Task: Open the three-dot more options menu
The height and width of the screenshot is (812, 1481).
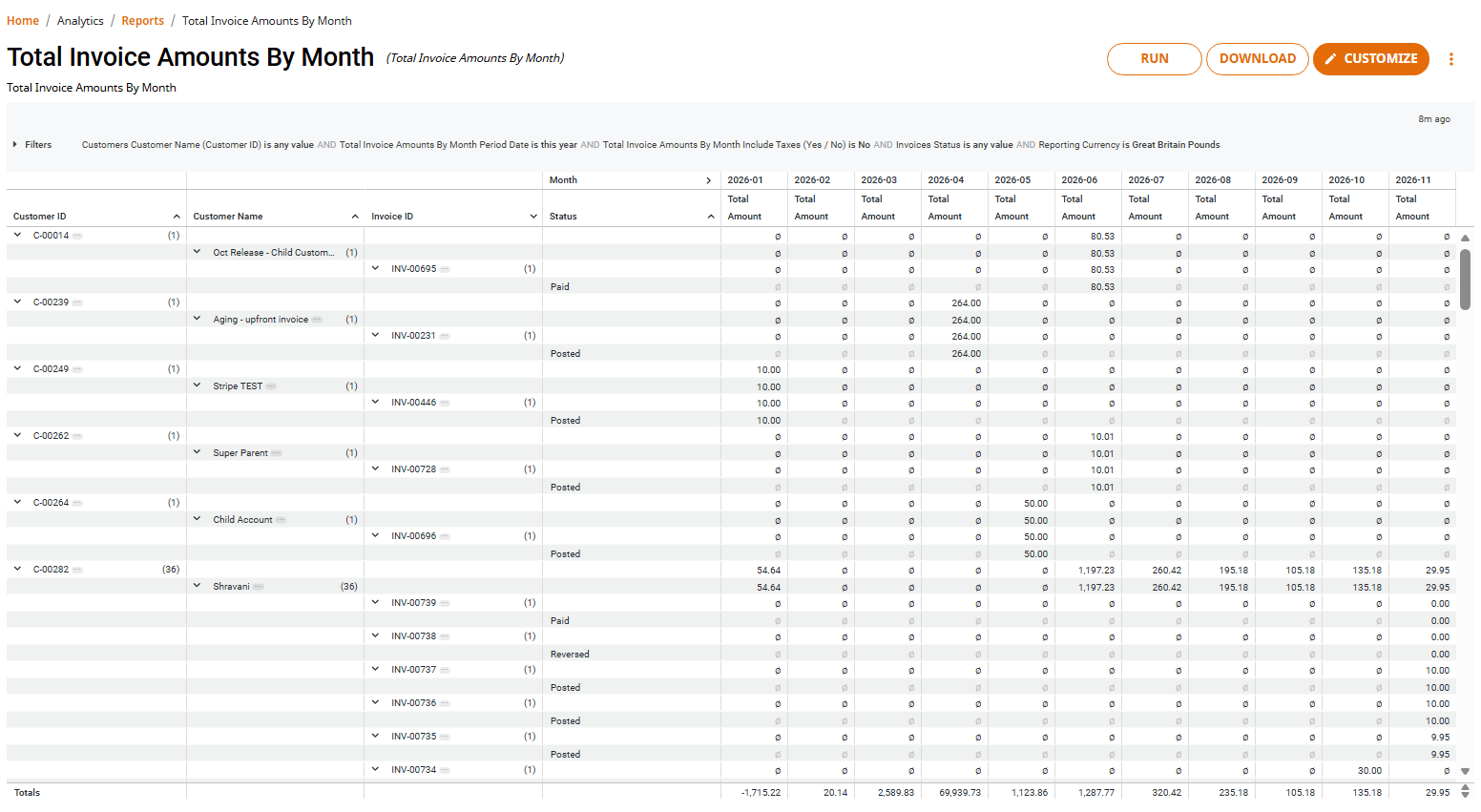Action: pyautogui.click(x=1450, y=59)
